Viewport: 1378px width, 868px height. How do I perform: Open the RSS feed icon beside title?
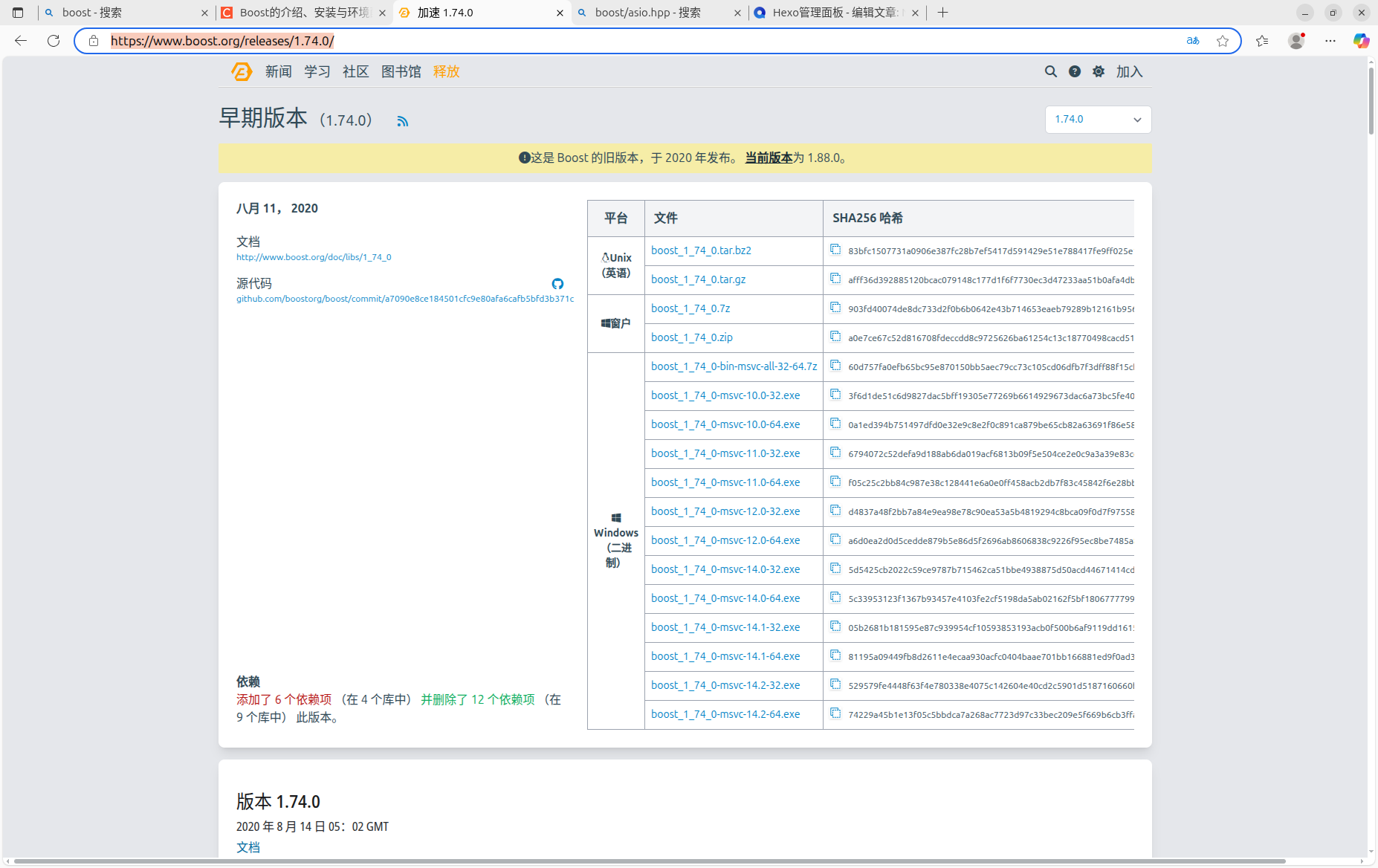402,121
